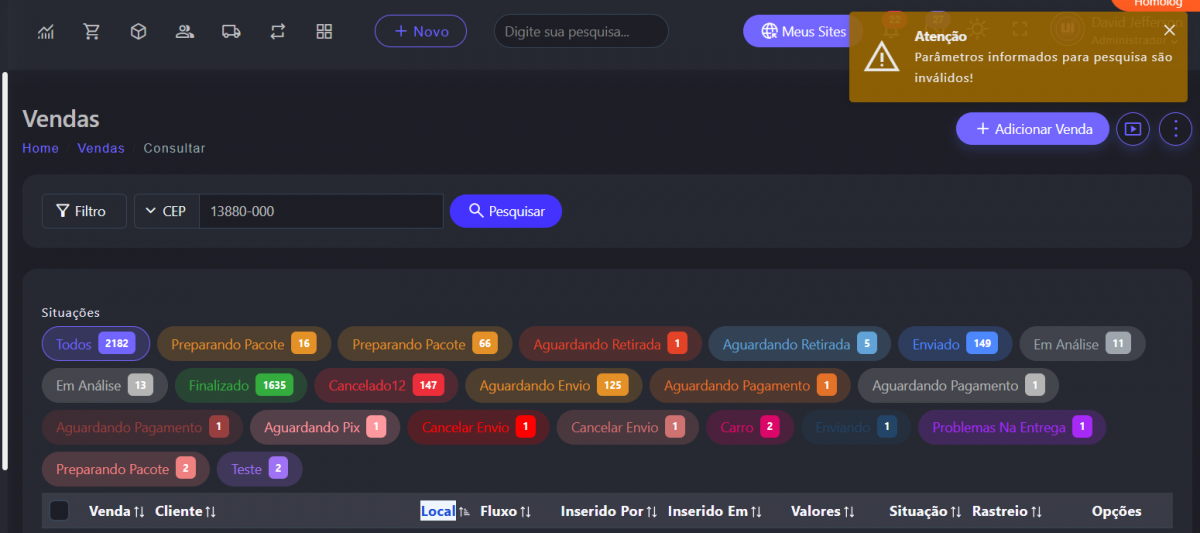Image resolution: width=1200 pixels, height=533 pixels.
Task: Go to Home breadcrumb link
Action: (40, 148)
